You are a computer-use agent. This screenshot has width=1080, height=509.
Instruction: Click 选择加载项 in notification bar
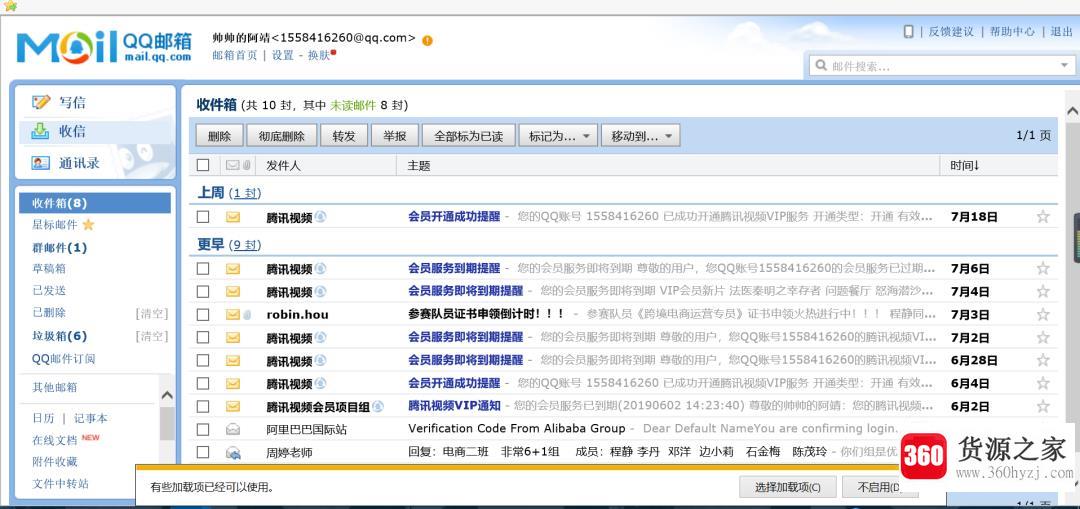pyautogui.click(x=787, y=487)
